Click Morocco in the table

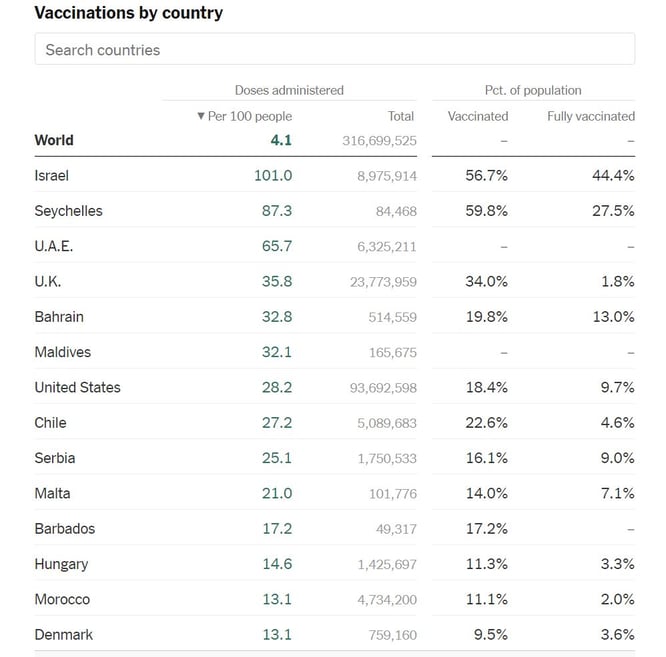pyautogui.click(x=62, y=599)
